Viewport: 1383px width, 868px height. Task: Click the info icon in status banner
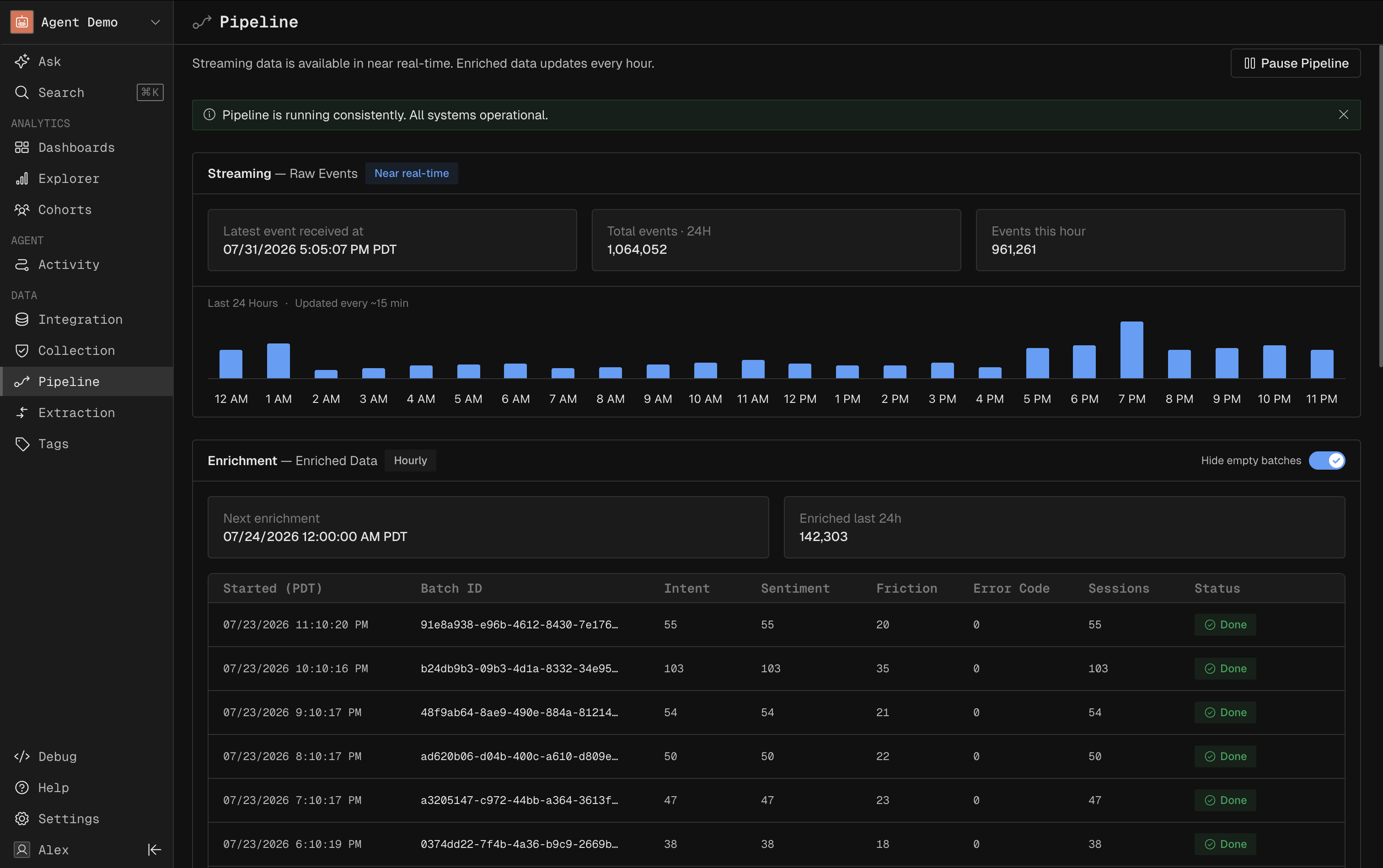tap(209, 115)
